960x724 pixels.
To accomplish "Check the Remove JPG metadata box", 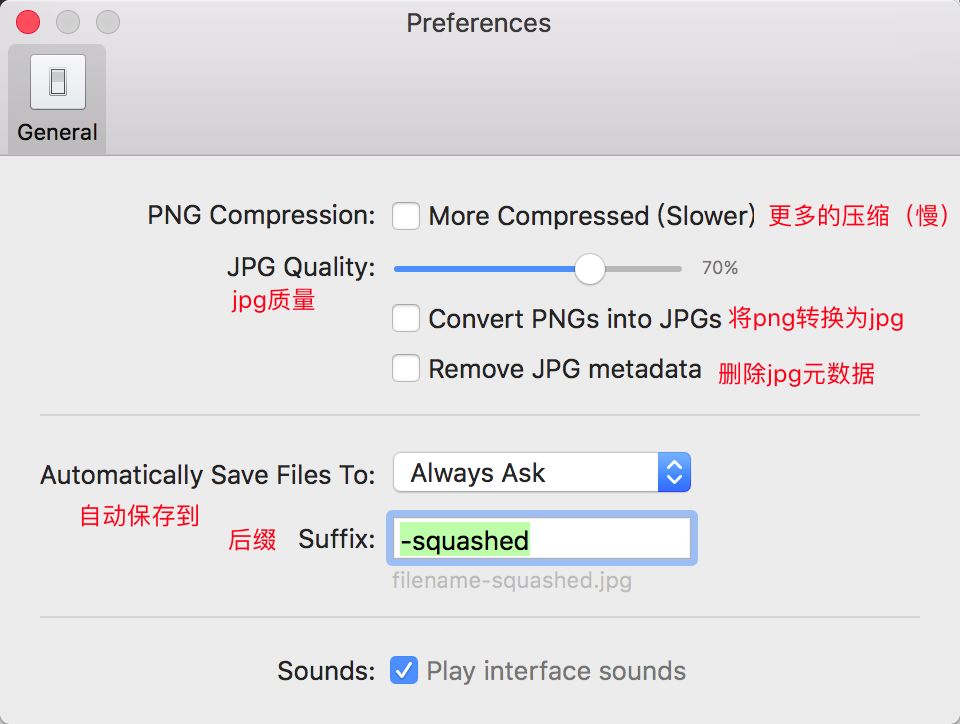I will pyautogui.click(x=406, y=369).
